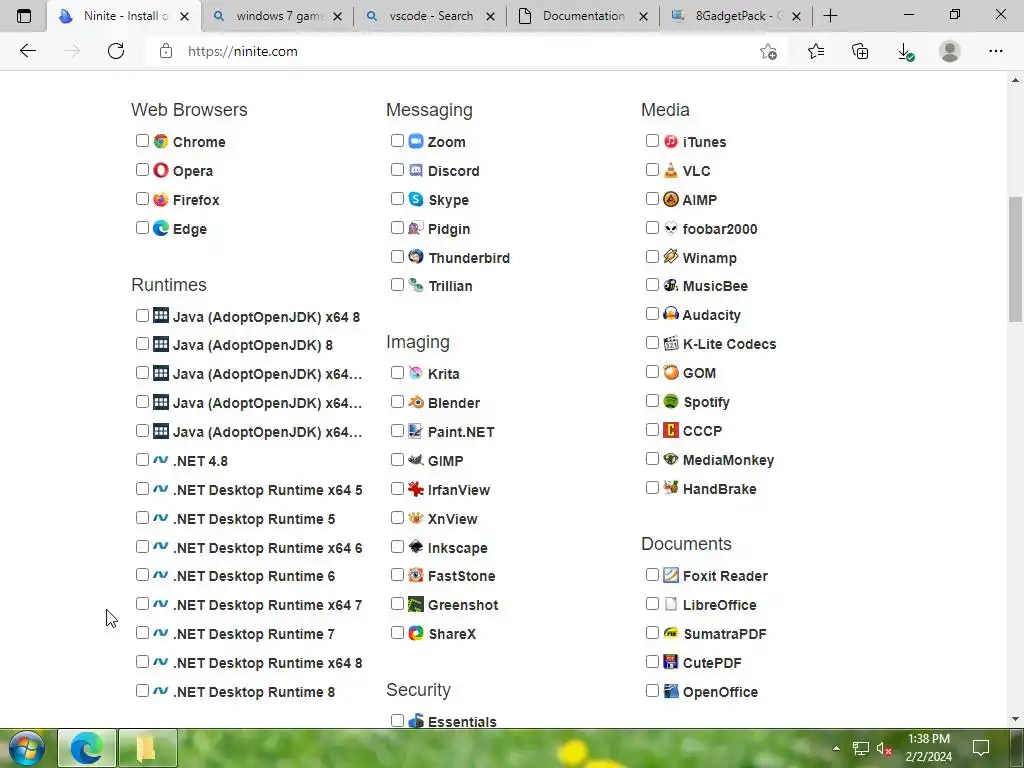Check the SumatraPDF checkbox
The height and width of the screenshot is (768, 1024).
click(x=652, y=632)
